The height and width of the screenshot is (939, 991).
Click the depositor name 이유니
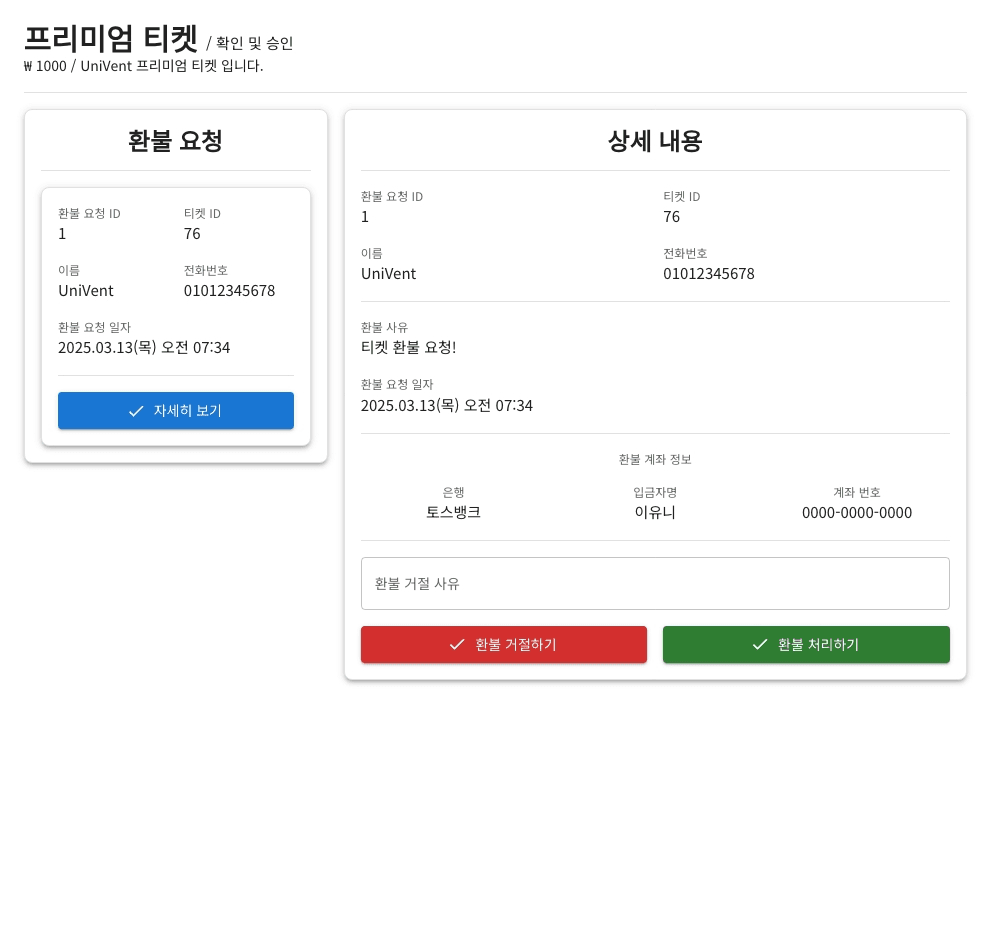655,512
